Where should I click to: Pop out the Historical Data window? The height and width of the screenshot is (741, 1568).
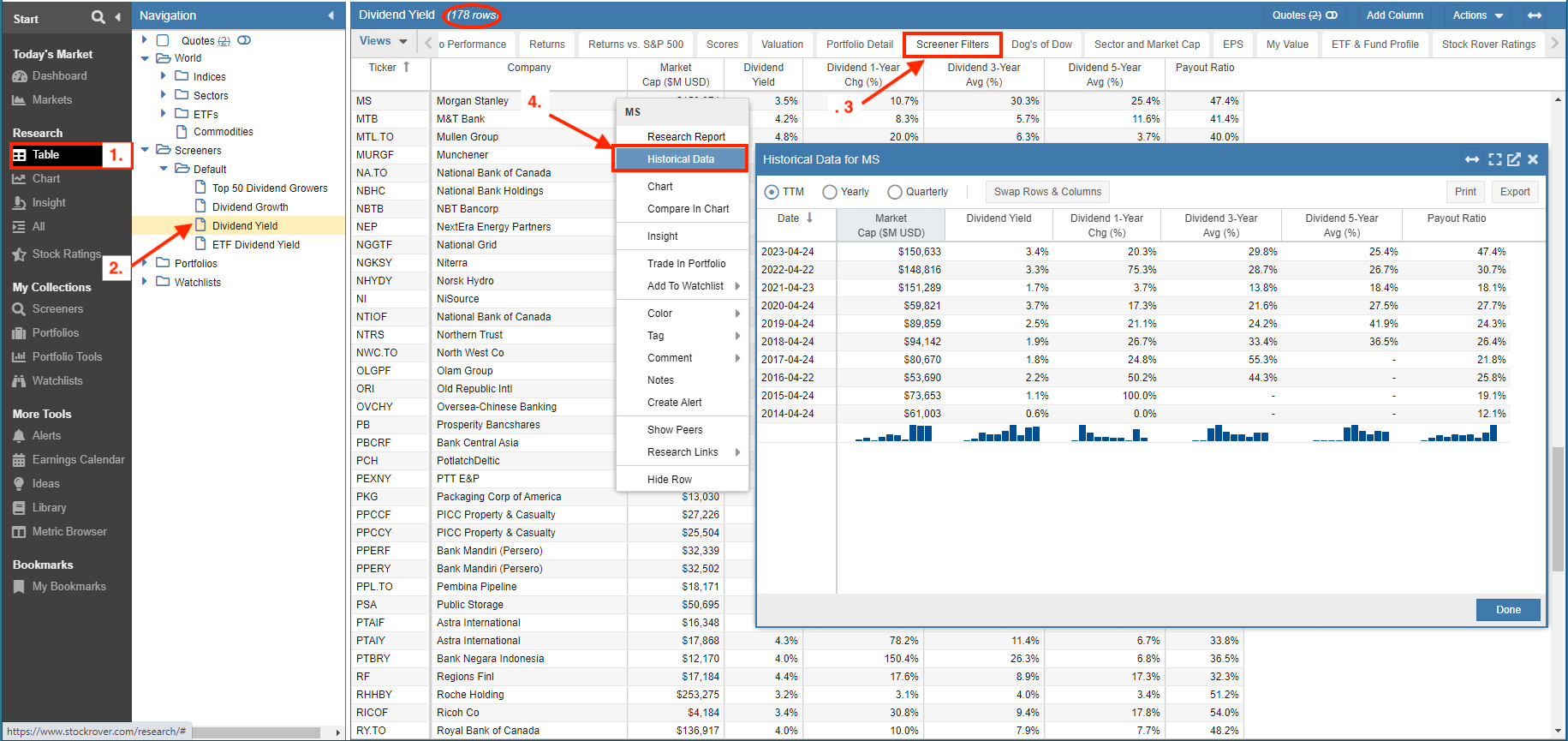coord(1514,159)
